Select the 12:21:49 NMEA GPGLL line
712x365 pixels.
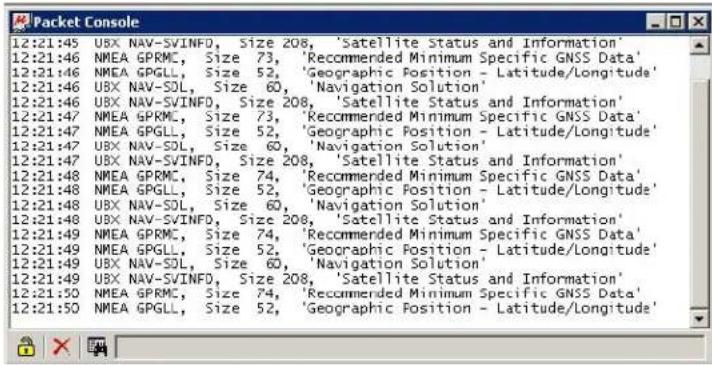coord(334,249)
